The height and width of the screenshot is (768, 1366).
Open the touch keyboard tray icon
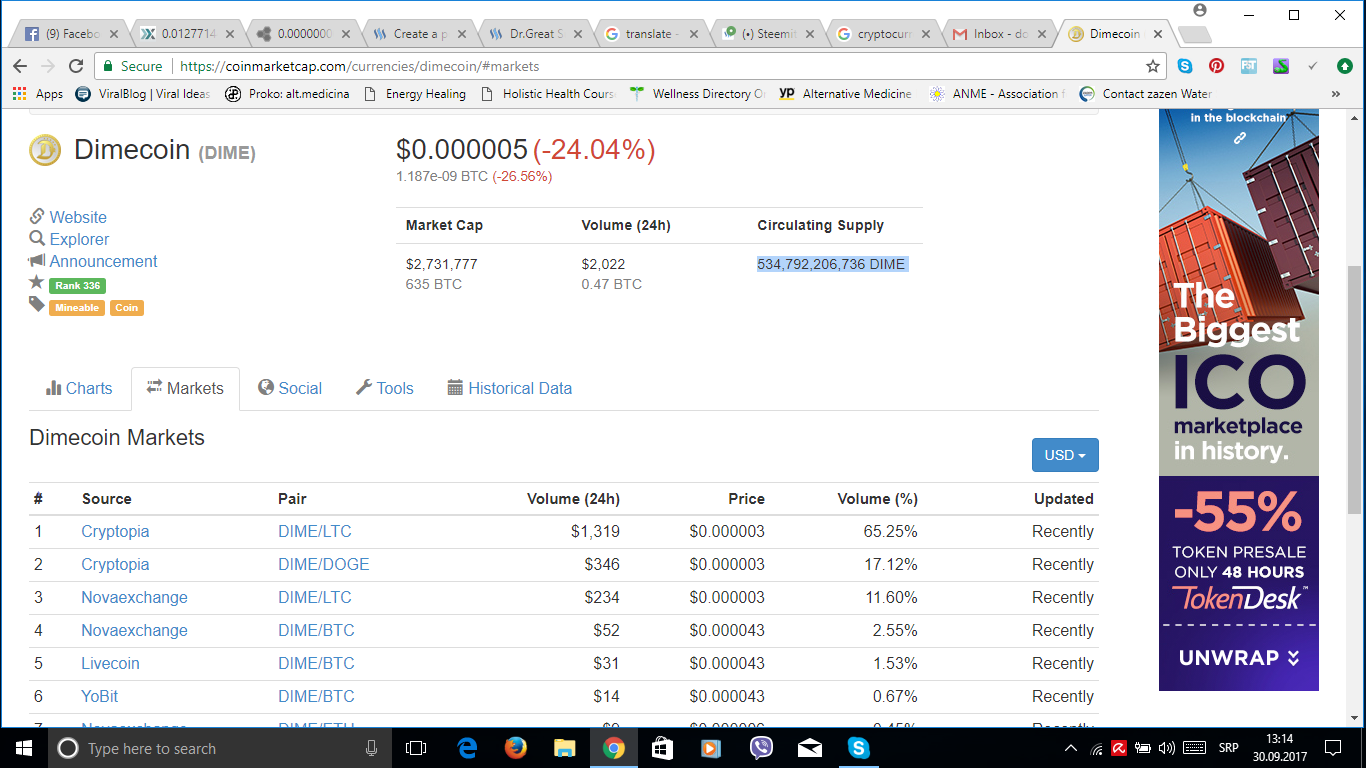click(x=1194, y=748)
